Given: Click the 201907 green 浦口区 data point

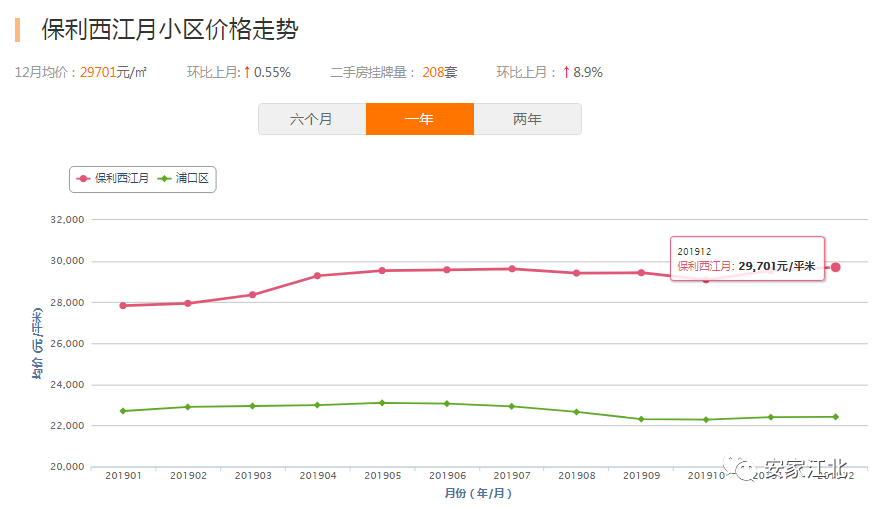Looking at the screenshot, I should 512,406.
